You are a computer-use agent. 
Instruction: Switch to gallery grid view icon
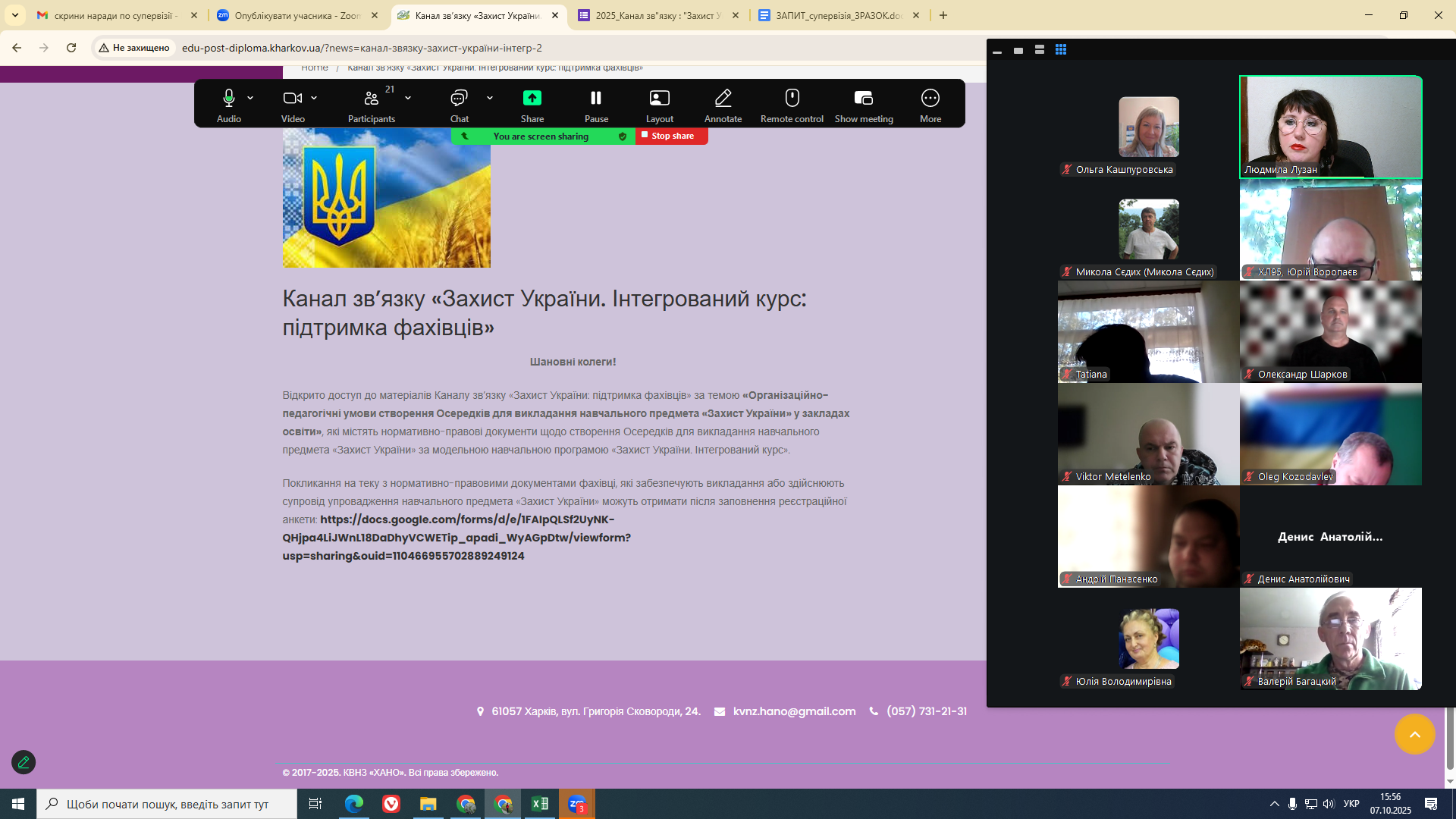(x=1061, y=50)
